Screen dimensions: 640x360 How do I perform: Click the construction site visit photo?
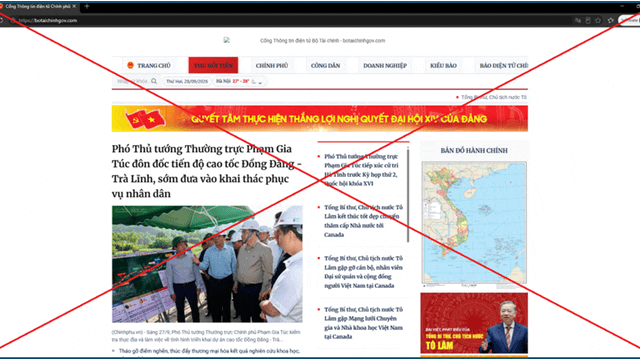tap(207, 264)
